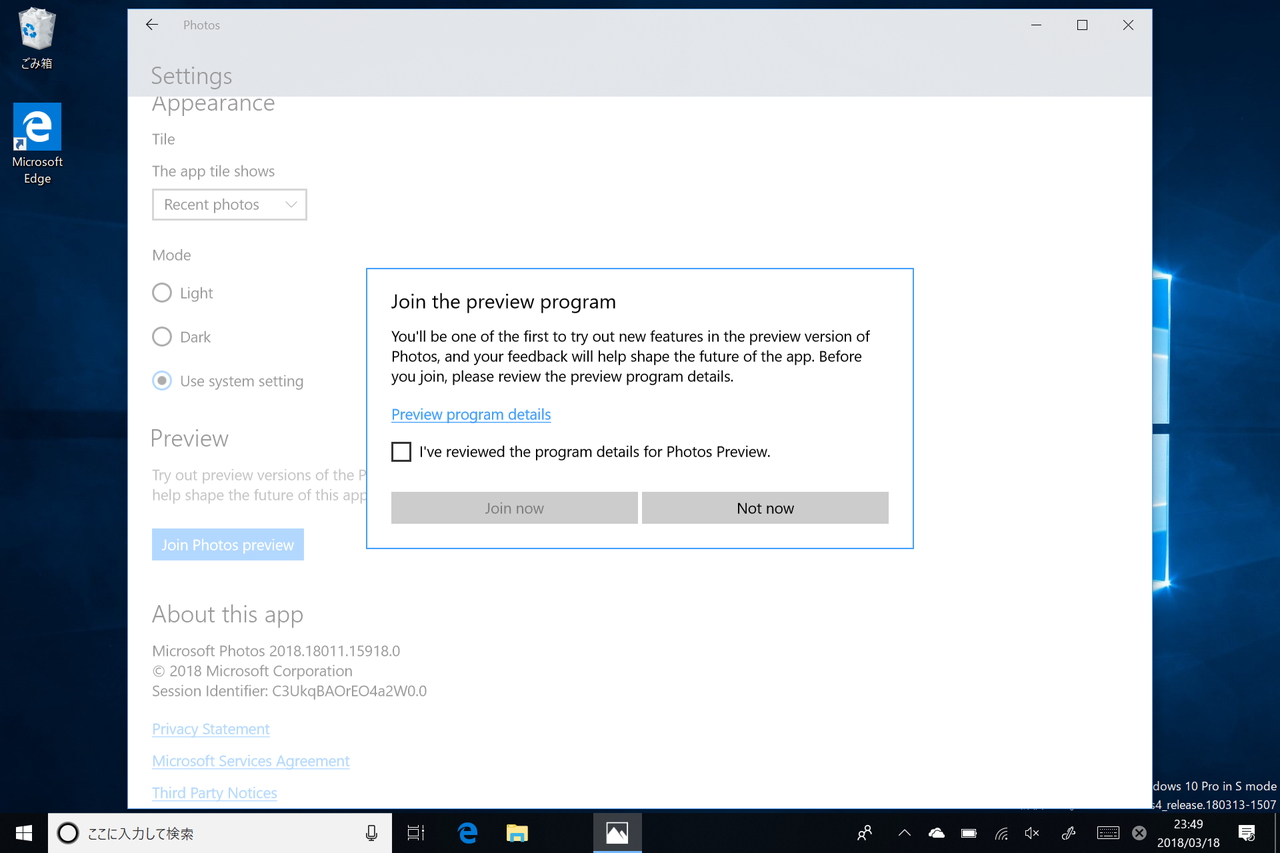Open the Preview program details link
Screen dimensions: 1280x853
(x=471, y=414)
